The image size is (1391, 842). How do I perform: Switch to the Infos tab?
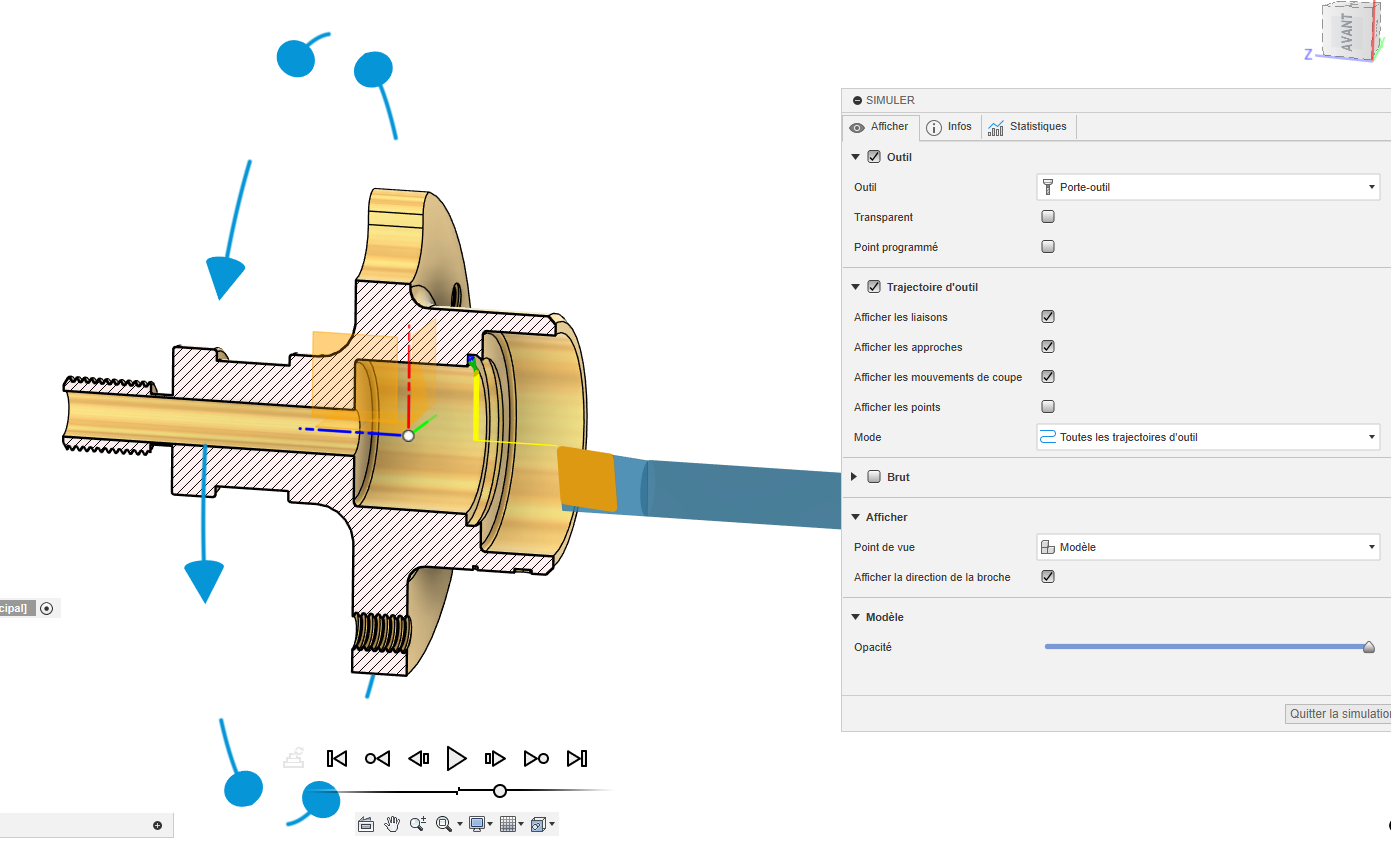(948, 127)
